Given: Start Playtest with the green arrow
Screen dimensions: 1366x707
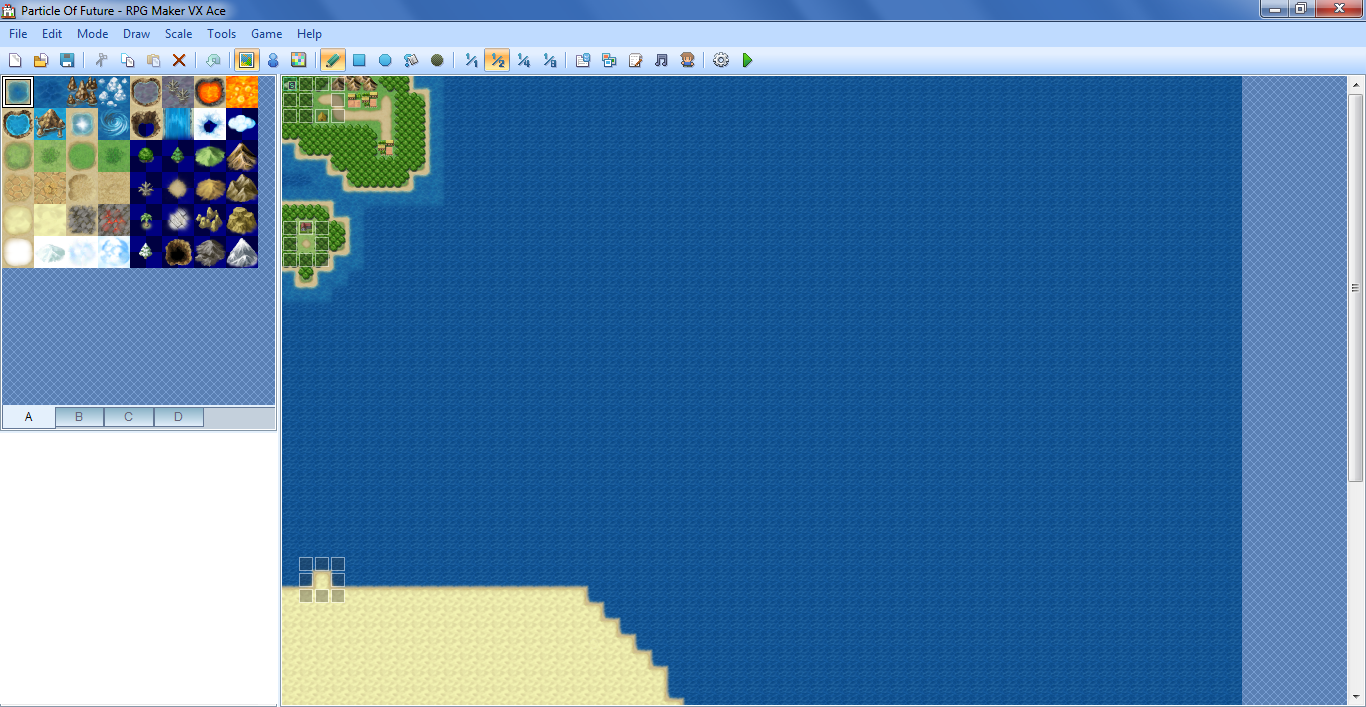Looking at the screenshot, I should [x=747, y=60].
